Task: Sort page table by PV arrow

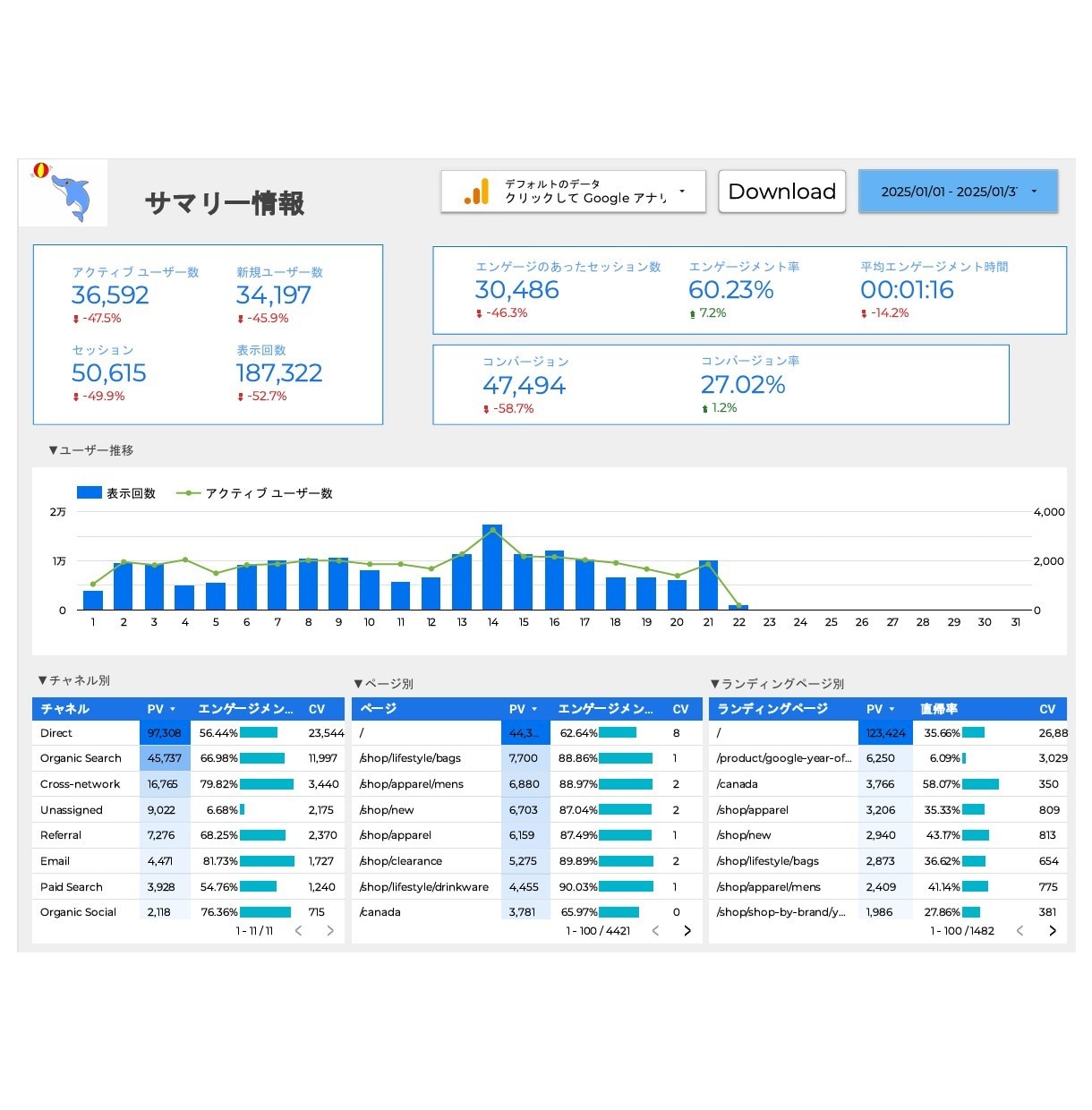Action: [534, 709]
